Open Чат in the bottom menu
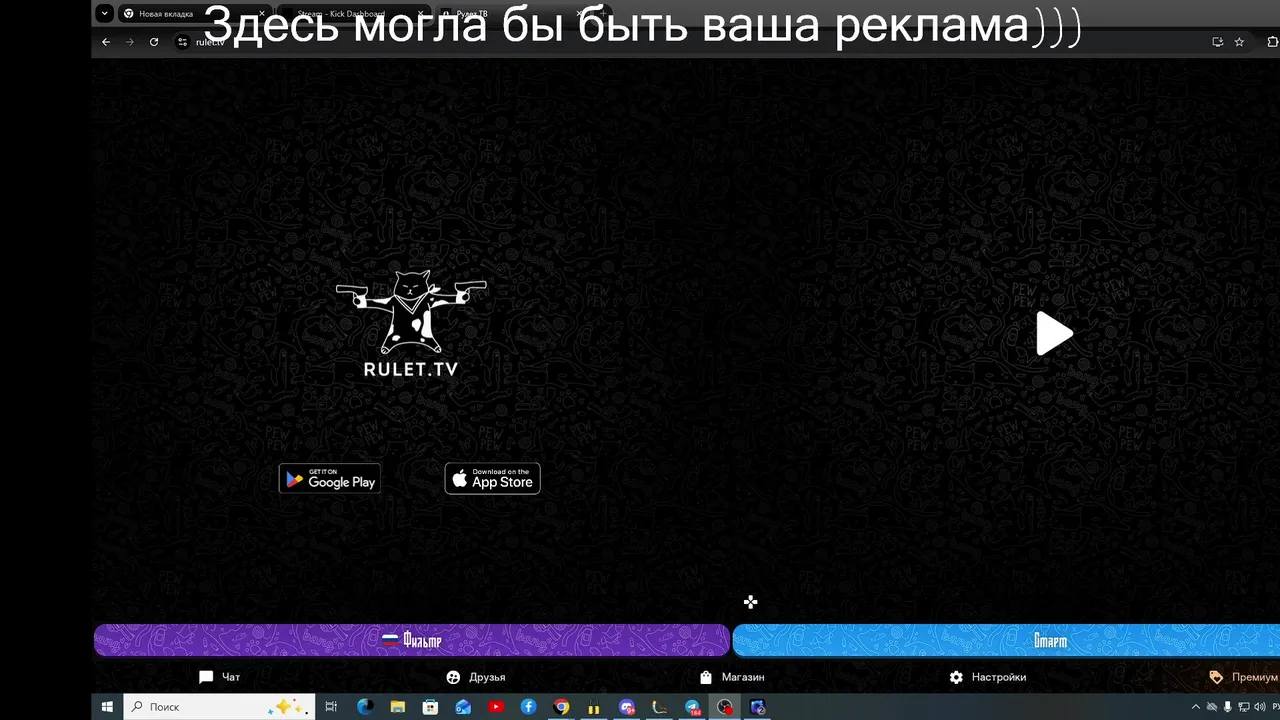The height and width of the screenshot is (720, 1280). pyautogui.click(x=220, y=677)
